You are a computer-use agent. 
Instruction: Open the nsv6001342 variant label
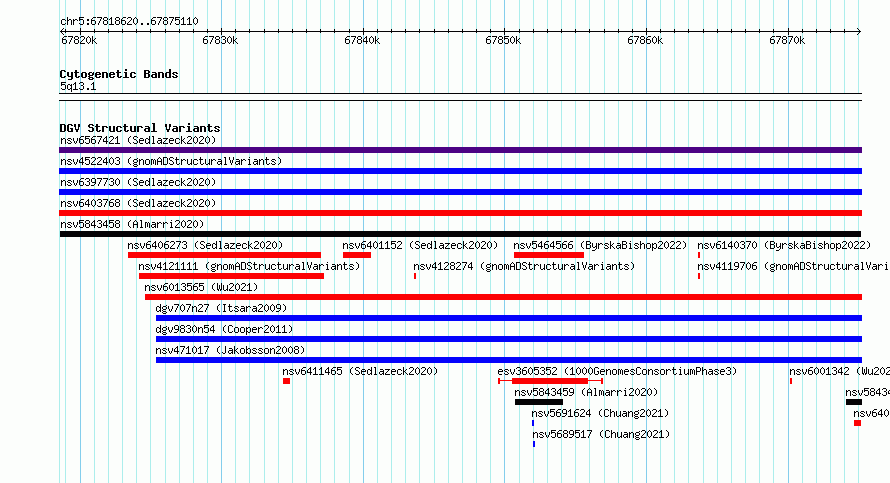coord(839,371)
